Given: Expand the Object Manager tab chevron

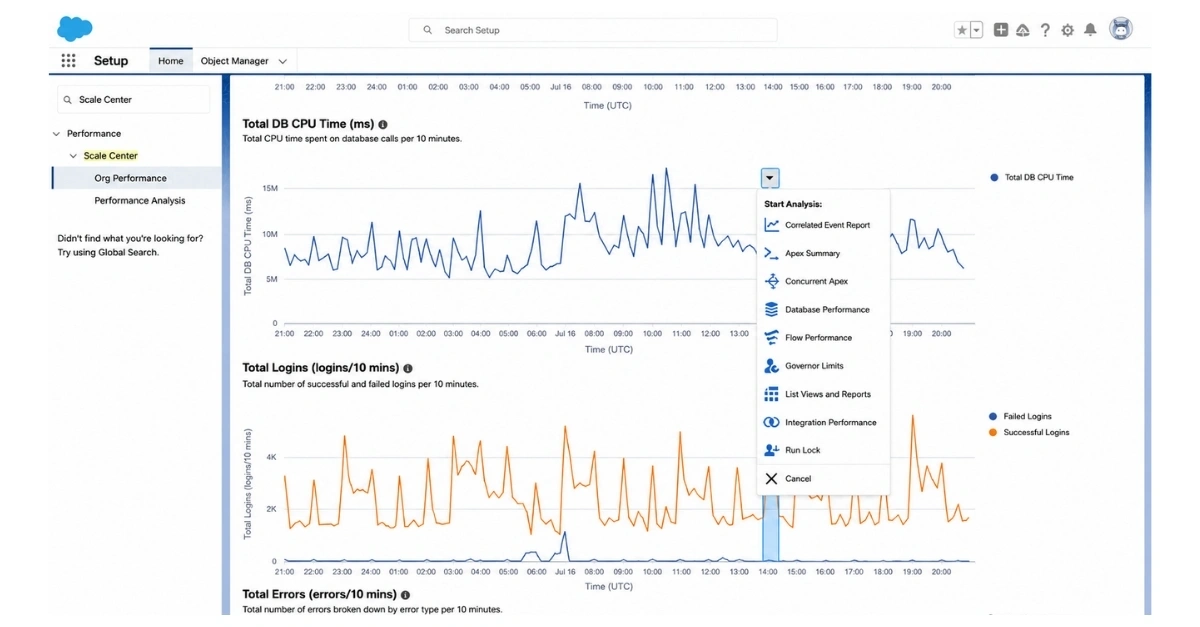Looking at the screenshot, I should pyautogui.click(x=283, y=62).
